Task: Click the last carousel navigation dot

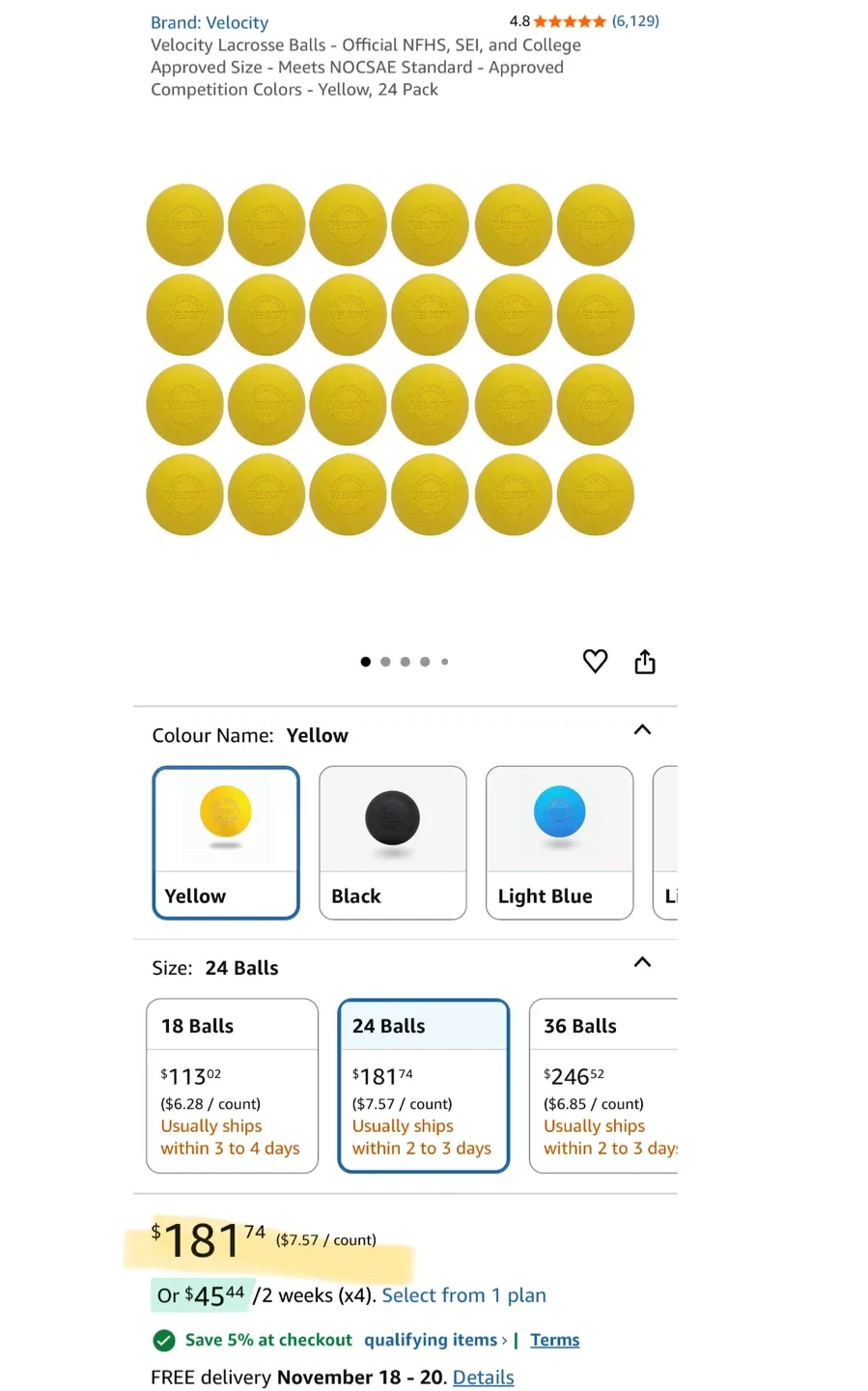Action: [x=444, y=662]
